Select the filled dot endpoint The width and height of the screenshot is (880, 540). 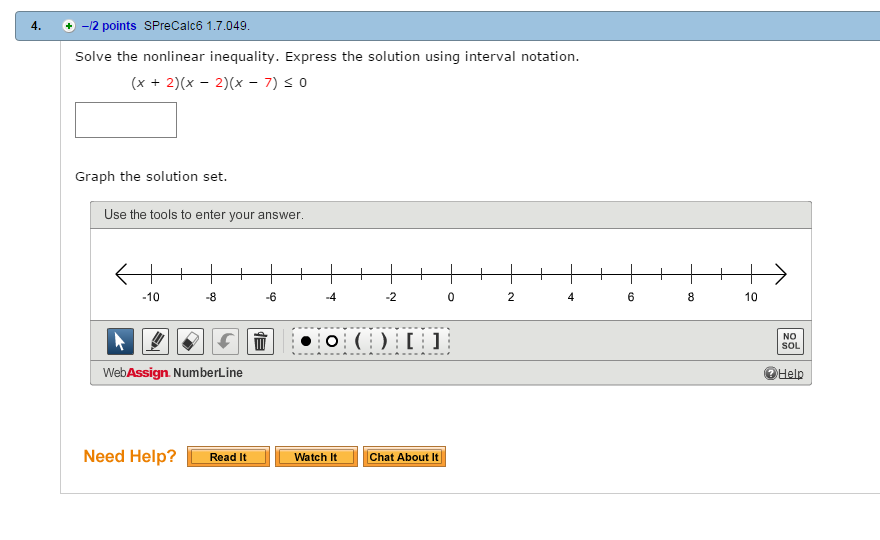[x=306, y=341]
